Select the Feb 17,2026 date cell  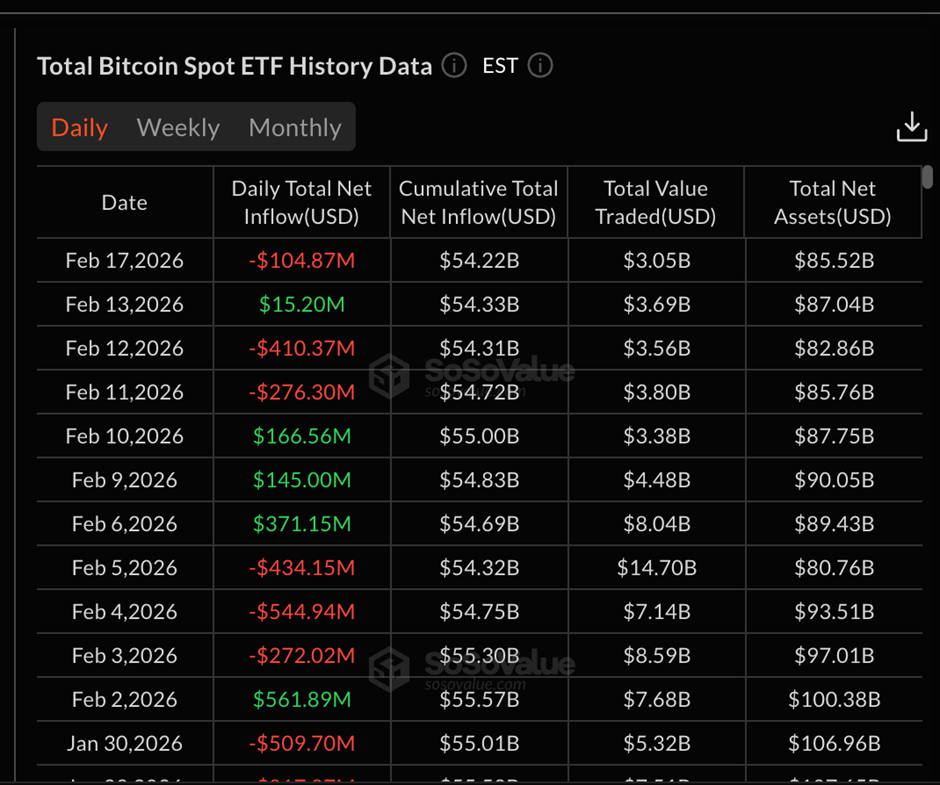(125, 261)
